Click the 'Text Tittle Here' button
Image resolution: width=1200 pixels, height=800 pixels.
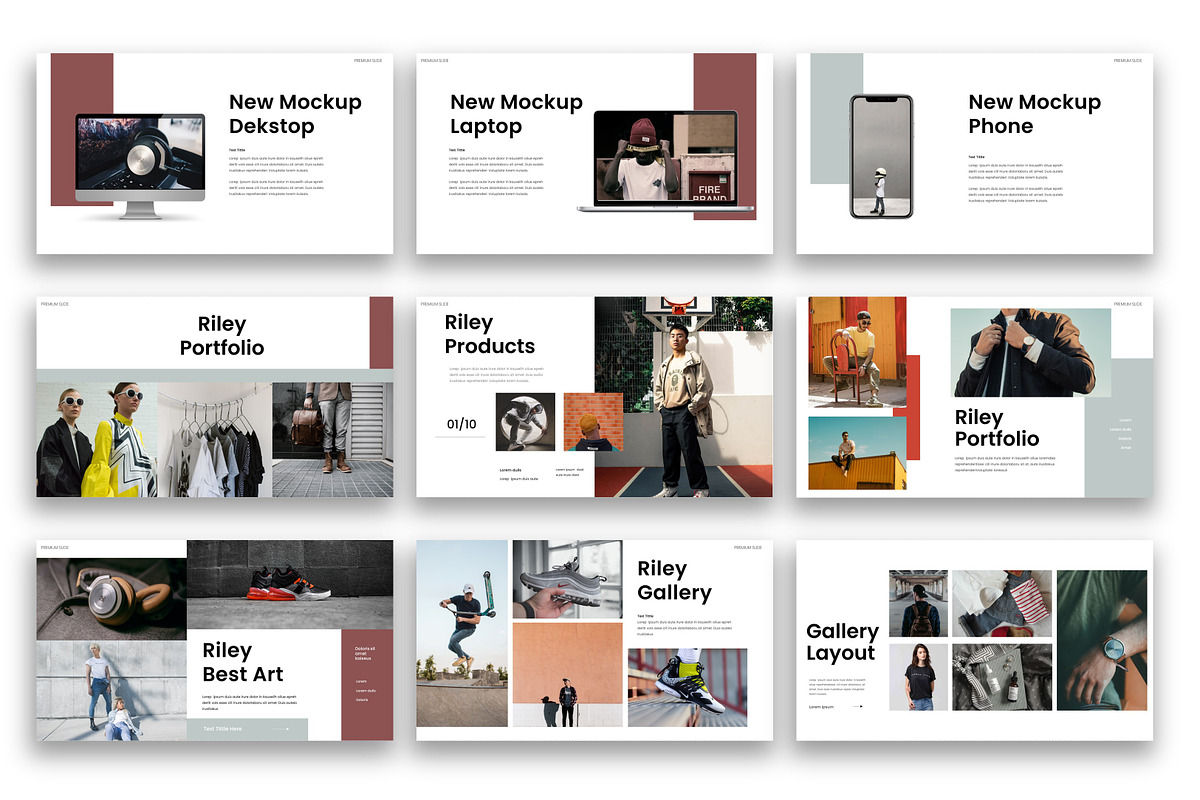(x=247, y=729)
